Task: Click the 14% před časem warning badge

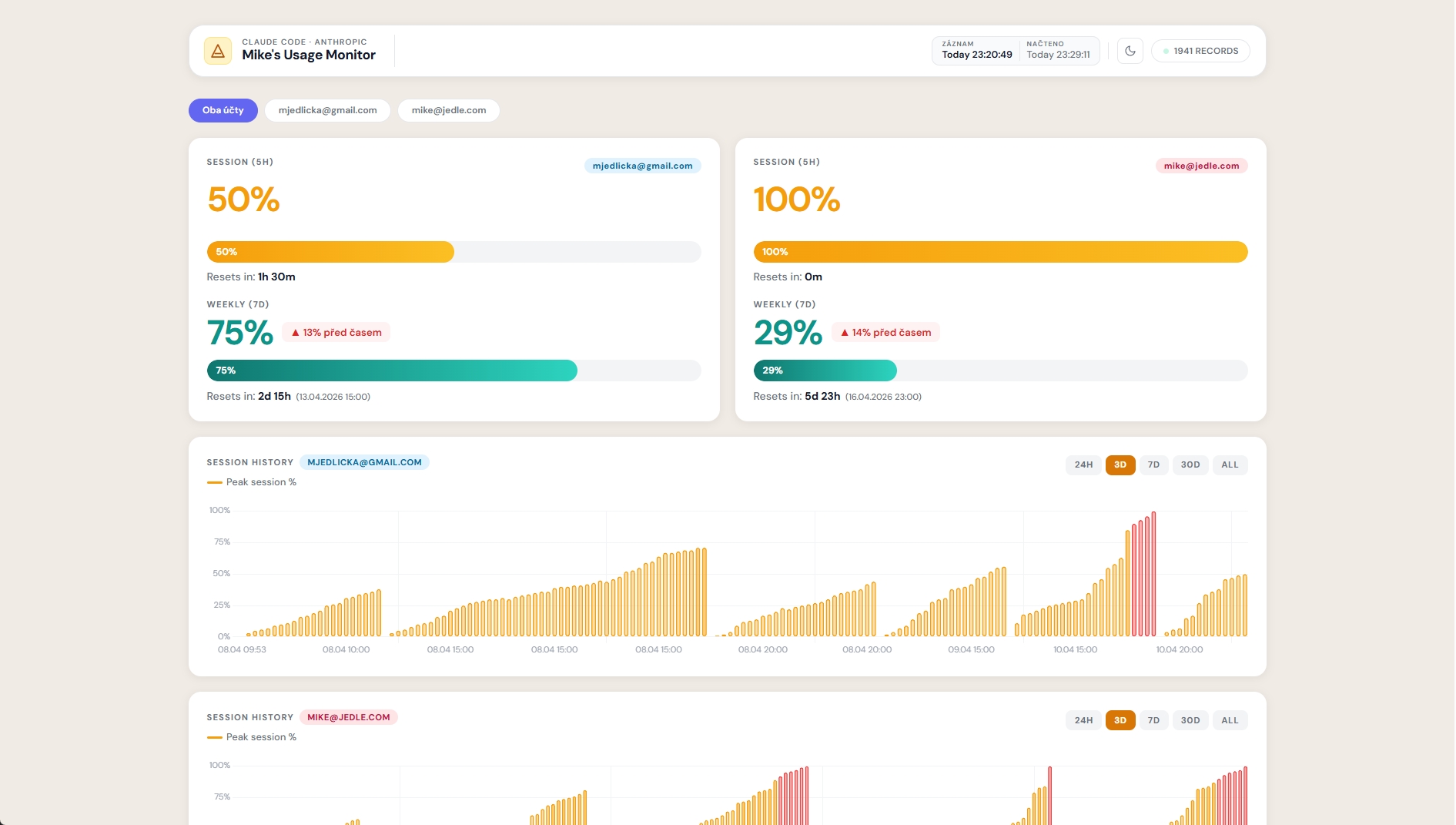Action: 885,332
